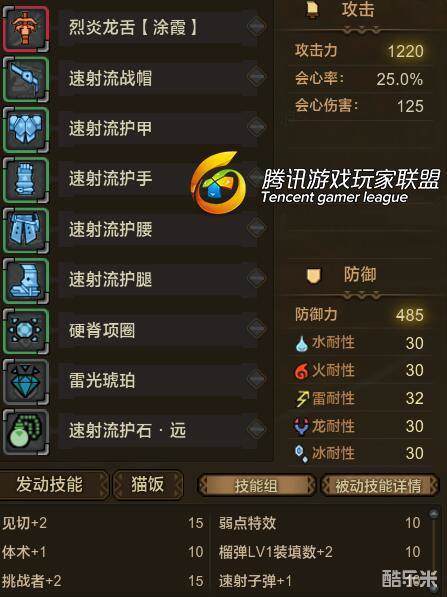Image resolution: width=447 pixels, height=597 pixels.
Task: Click the 速射流护石·远 item name row
Action: tap(158, 431)
